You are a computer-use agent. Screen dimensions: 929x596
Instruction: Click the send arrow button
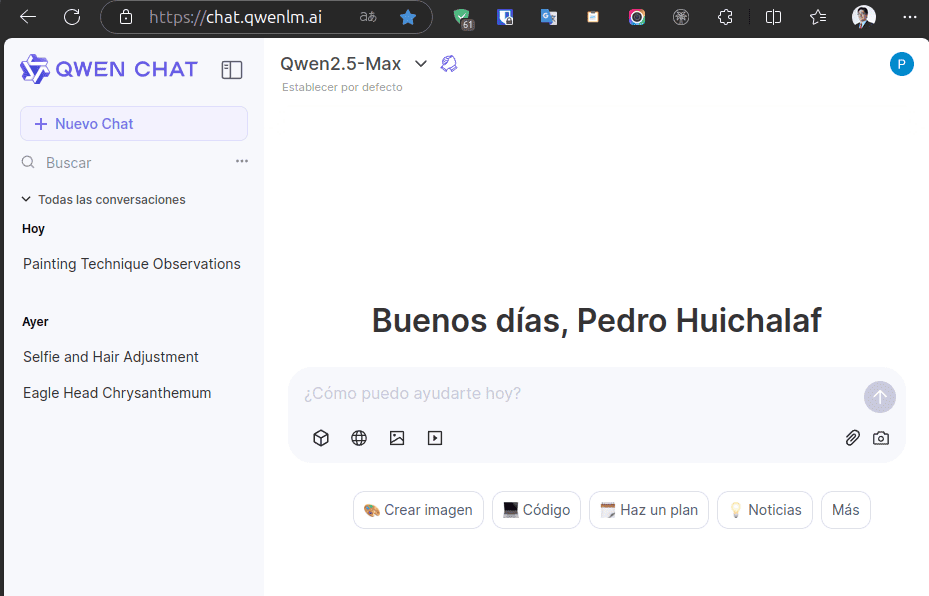[x=879, y=397]
